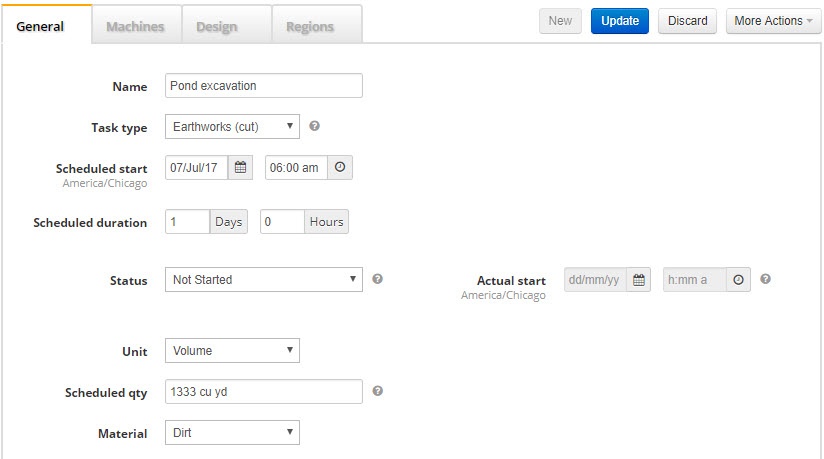
Task: Open the Scheduled start clock picker
Action: (x=340, y=168)
